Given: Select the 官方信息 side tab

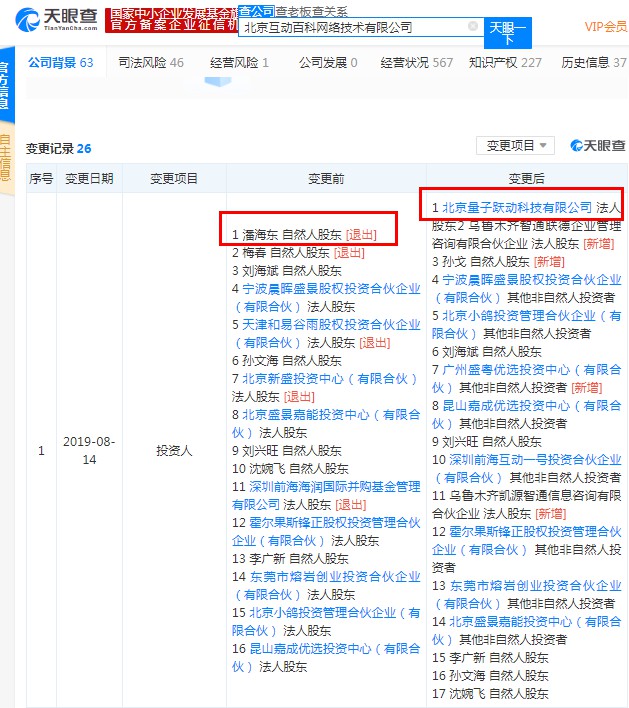Looking at the screenshot, I should (x=5, y=85).
